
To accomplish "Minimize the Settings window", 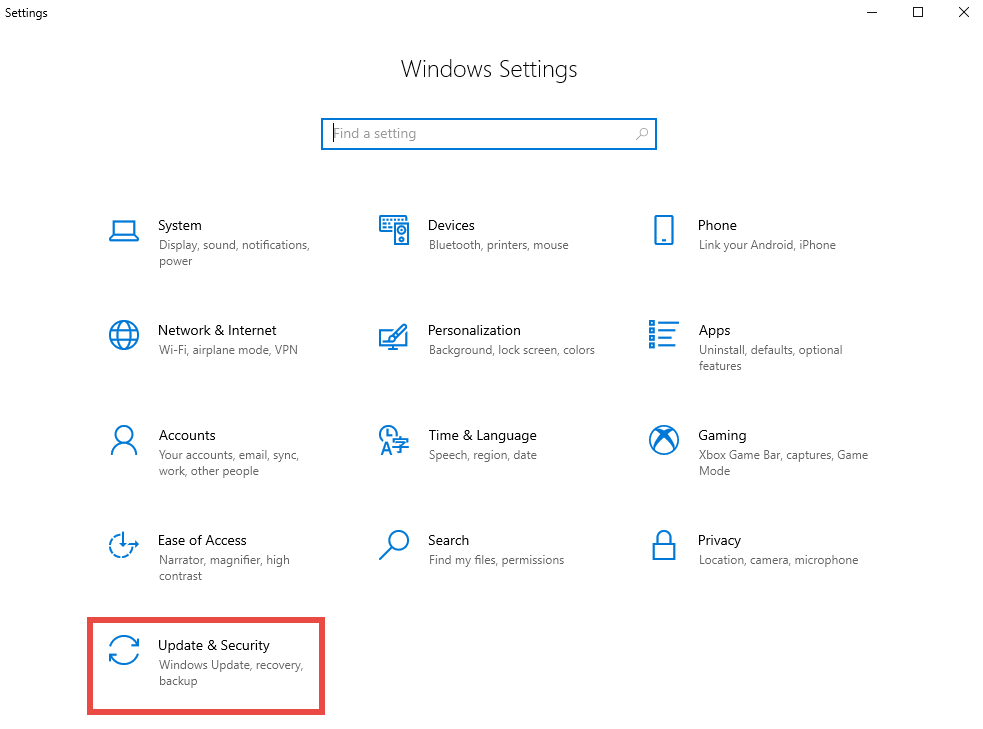I will point(872,13).
